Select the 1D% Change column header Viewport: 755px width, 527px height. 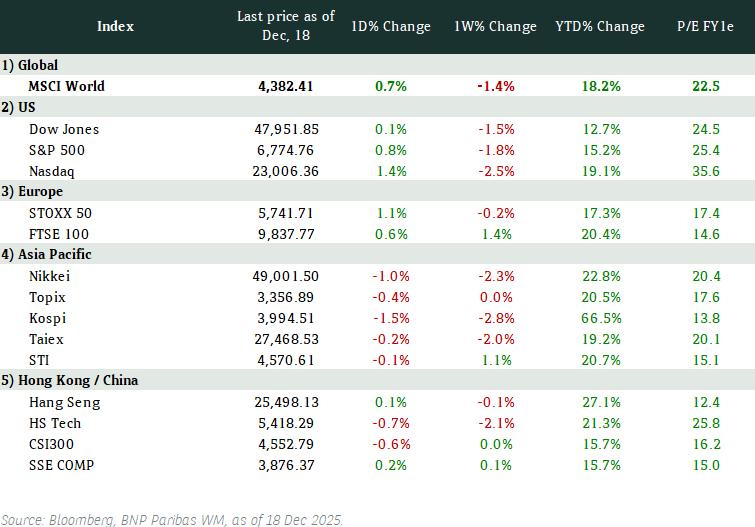[391, 26]
